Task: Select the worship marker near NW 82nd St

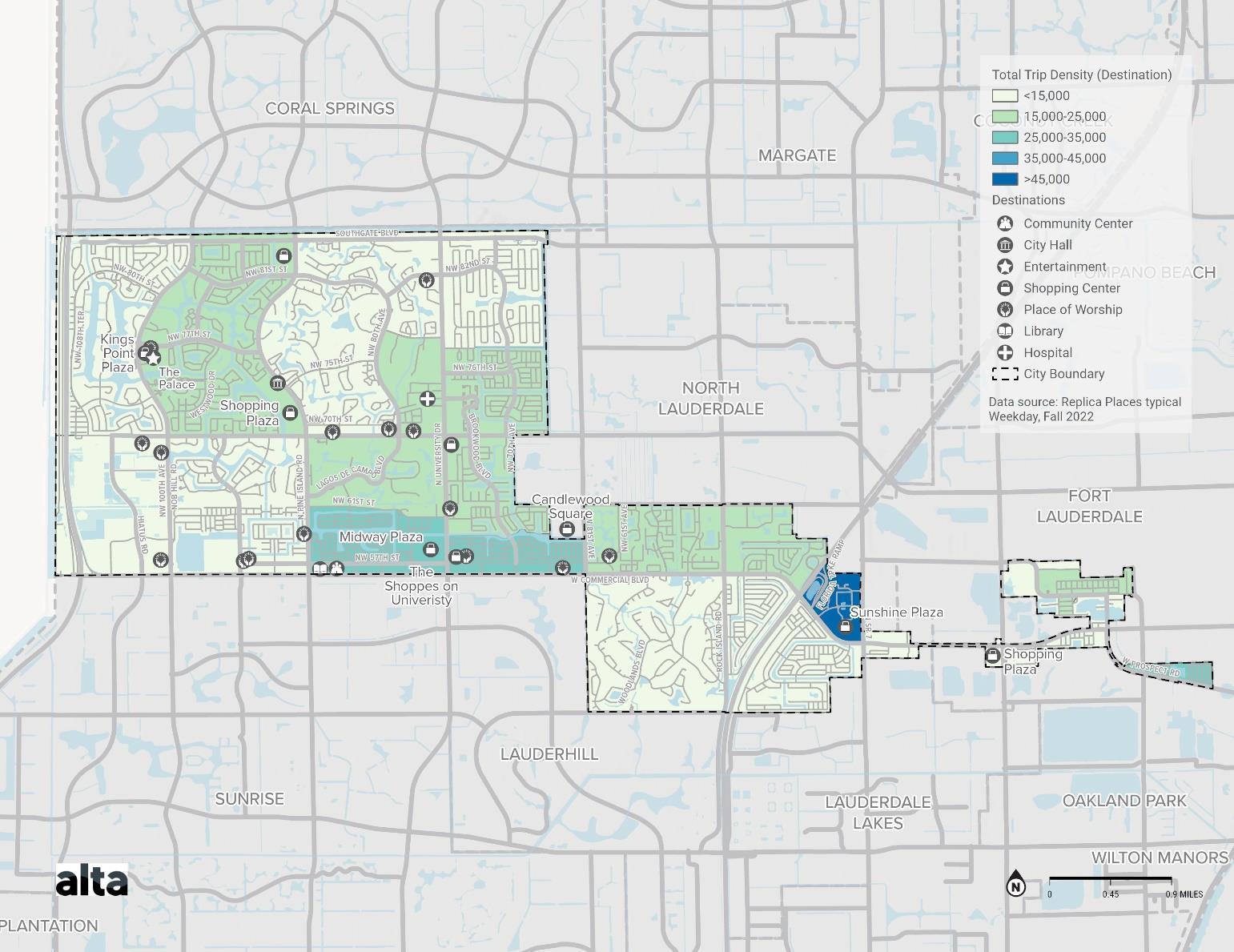Action: coord(427,279)
